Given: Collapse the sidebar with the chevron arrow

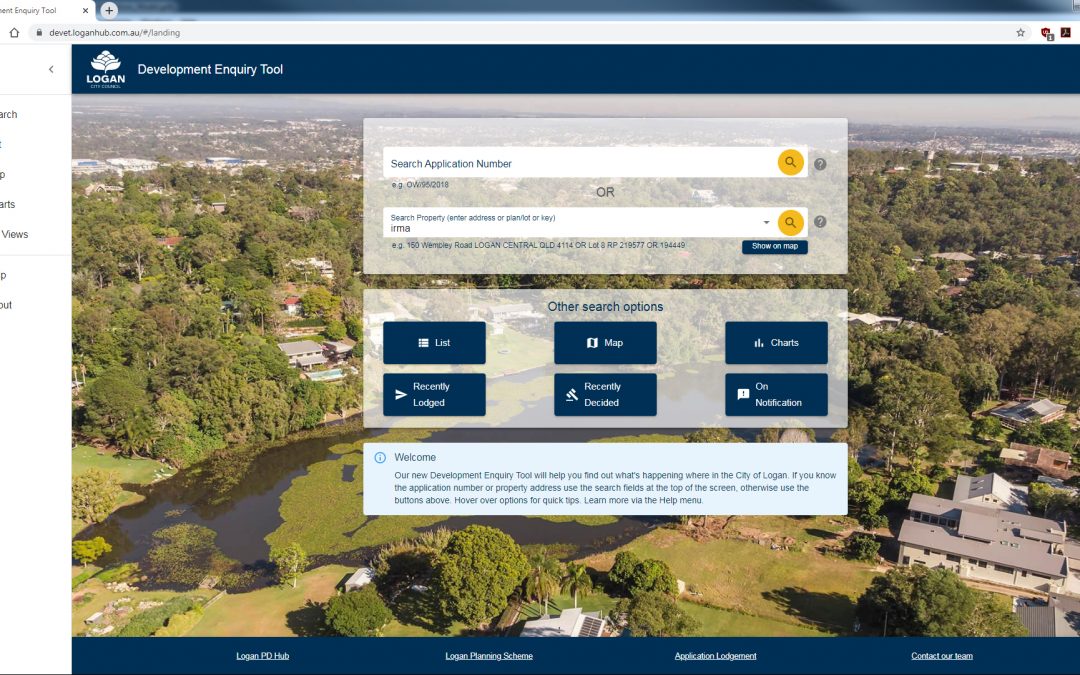Looking at the screenshot, I should tap(51, 69).
